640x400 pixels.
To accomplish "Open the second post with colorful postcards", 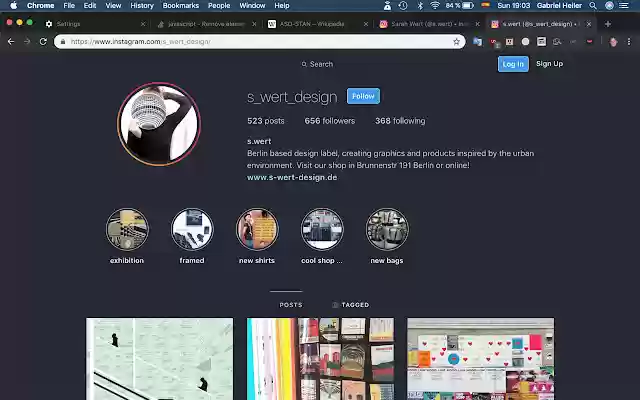I will pos(320,359).
